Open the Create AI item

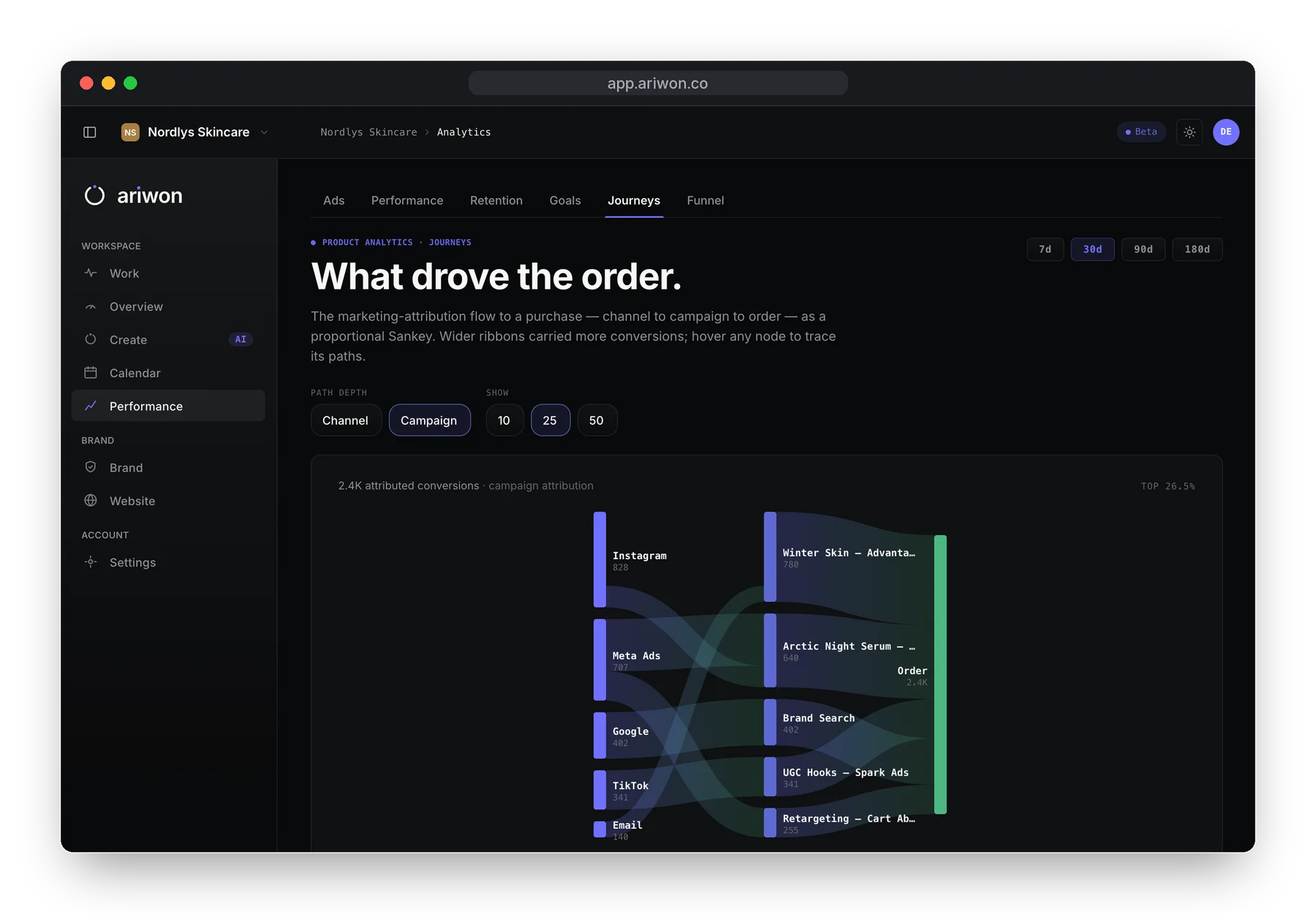pos(168,340)
